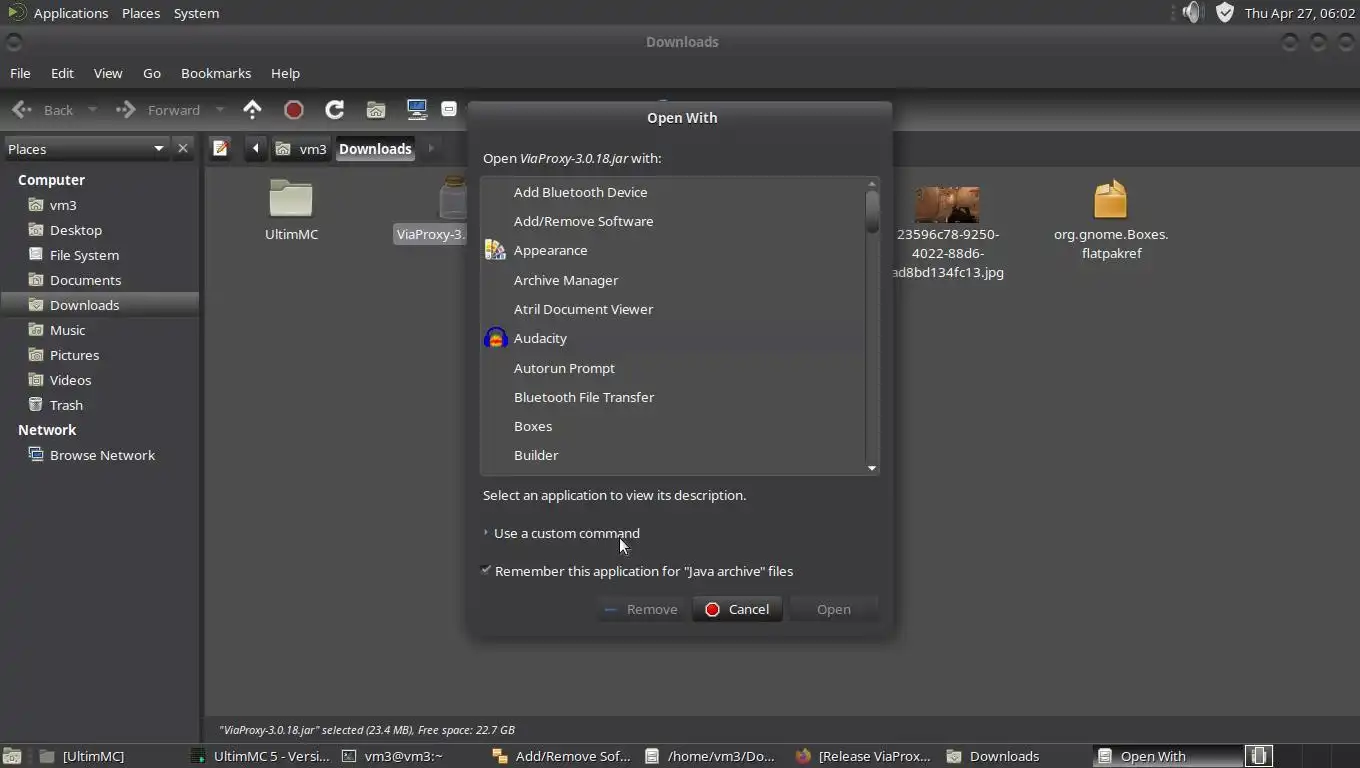Open the Places panel menu
The width and height of the screenshot is (1360, 768).
click(x=141, y=13)
